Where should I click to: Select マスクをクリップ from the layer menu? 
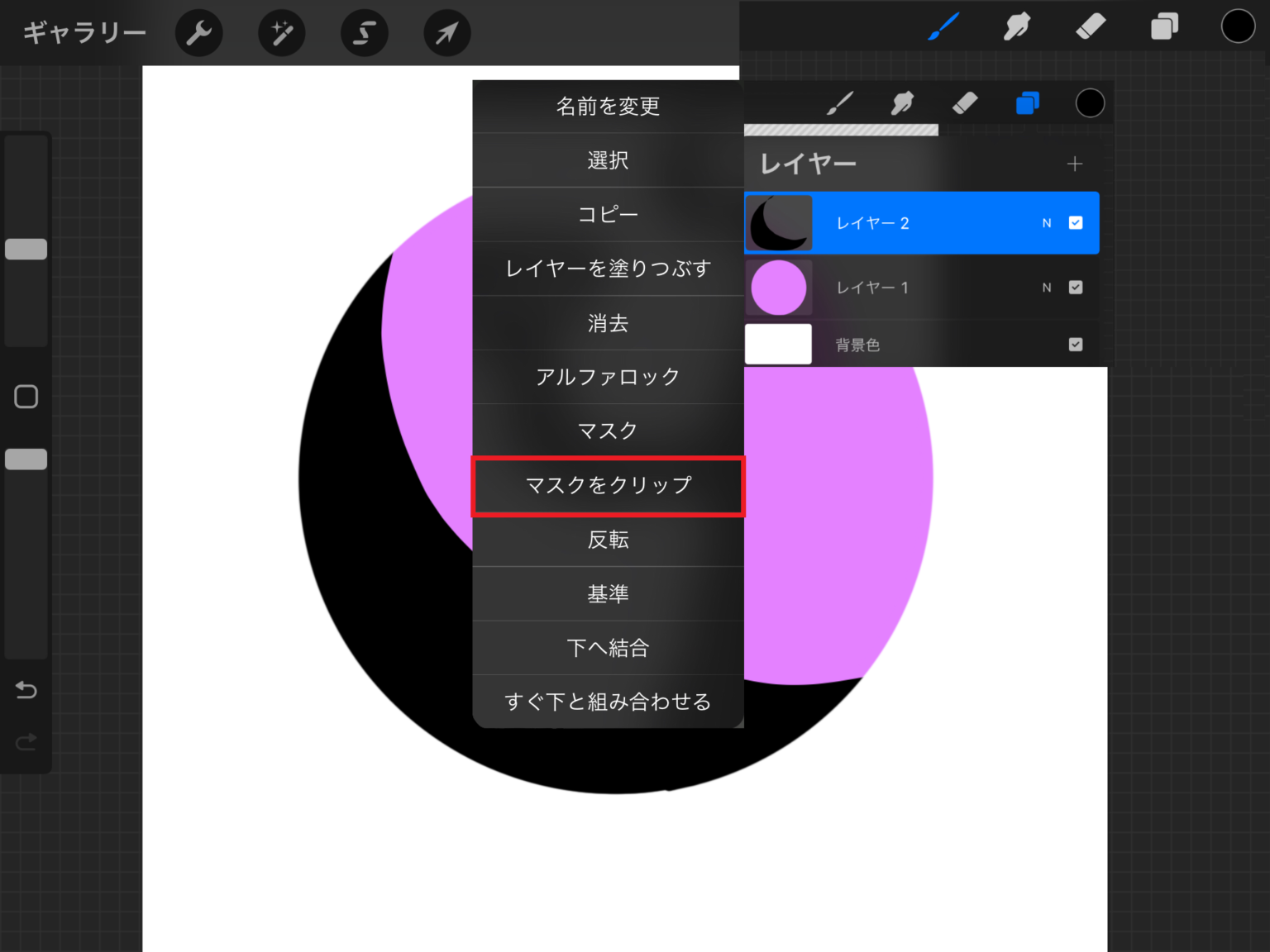tap(608, 486)
